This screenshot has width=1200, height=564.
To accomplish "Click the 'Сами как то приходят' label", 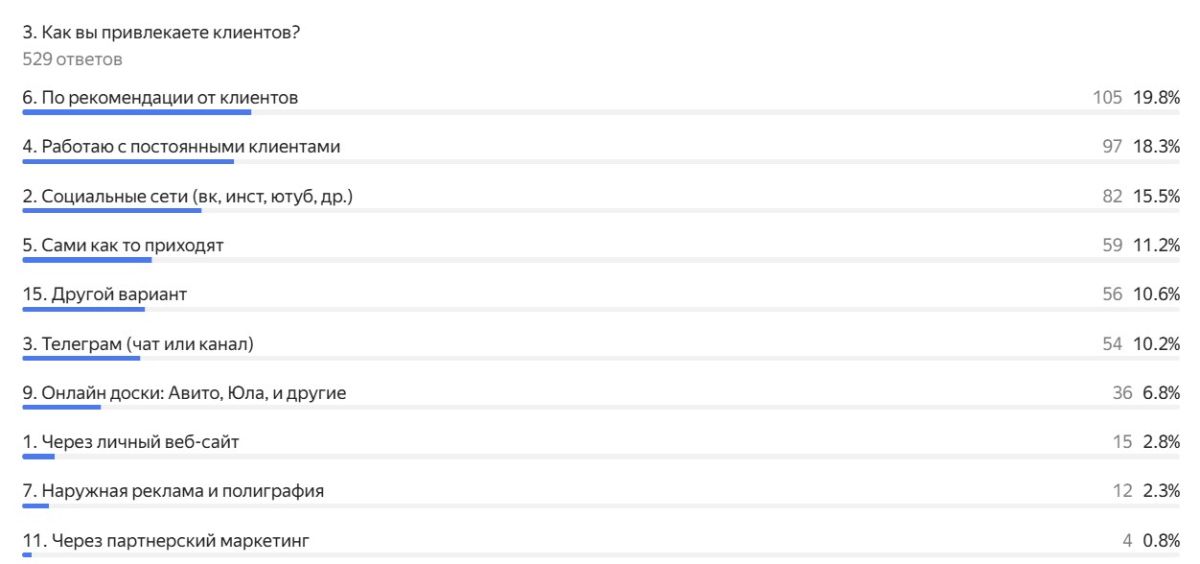I will (122, 245).
